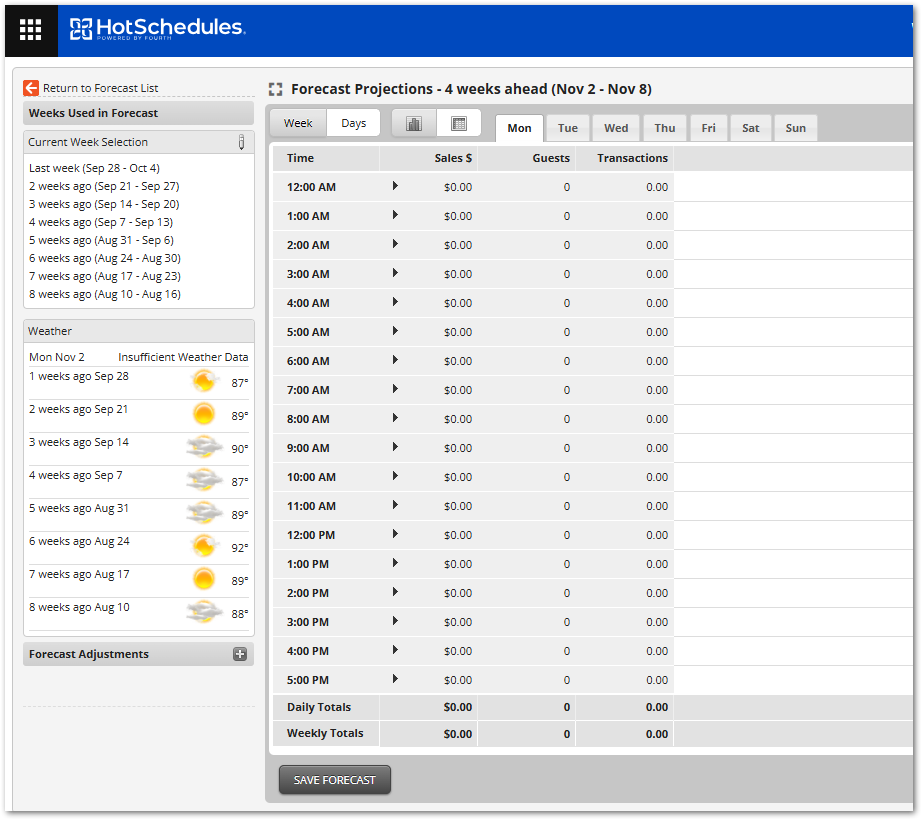This screenshot has height=820, width=922.
Task: Click the sun icon for Sep 21
Action: click(204, 414)
